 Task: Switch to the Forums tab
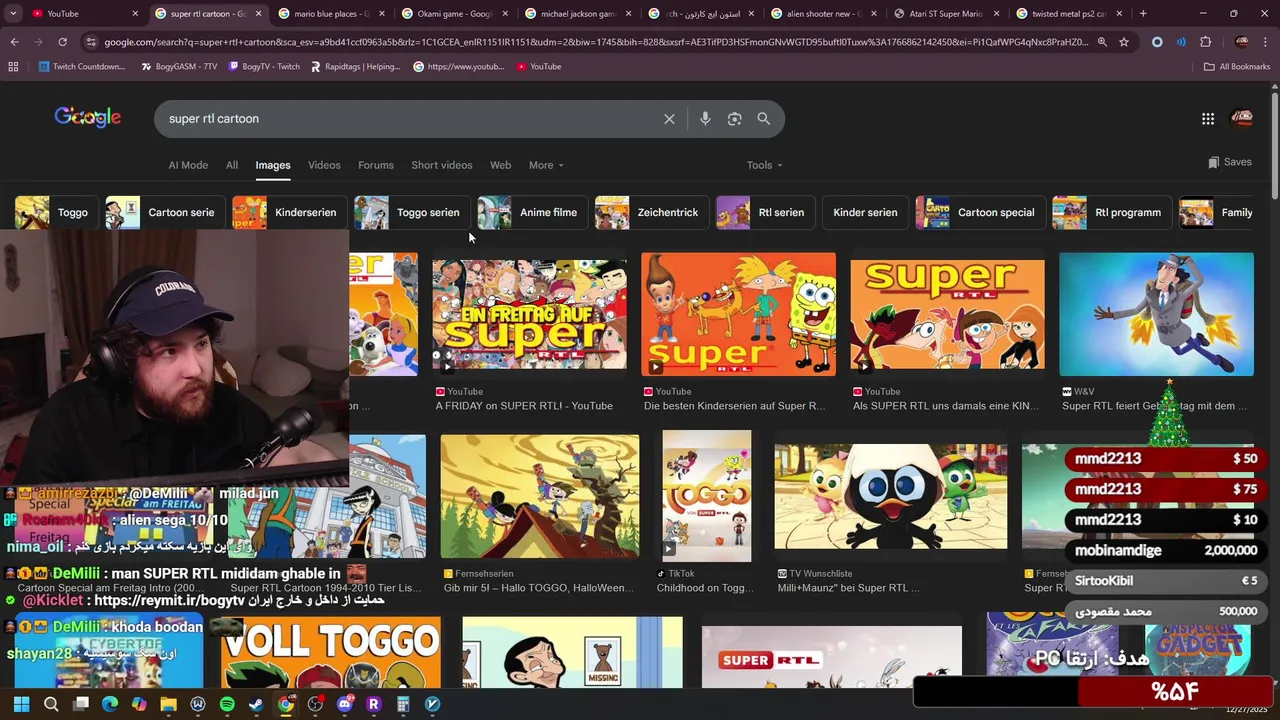click(x=376, y=165)
